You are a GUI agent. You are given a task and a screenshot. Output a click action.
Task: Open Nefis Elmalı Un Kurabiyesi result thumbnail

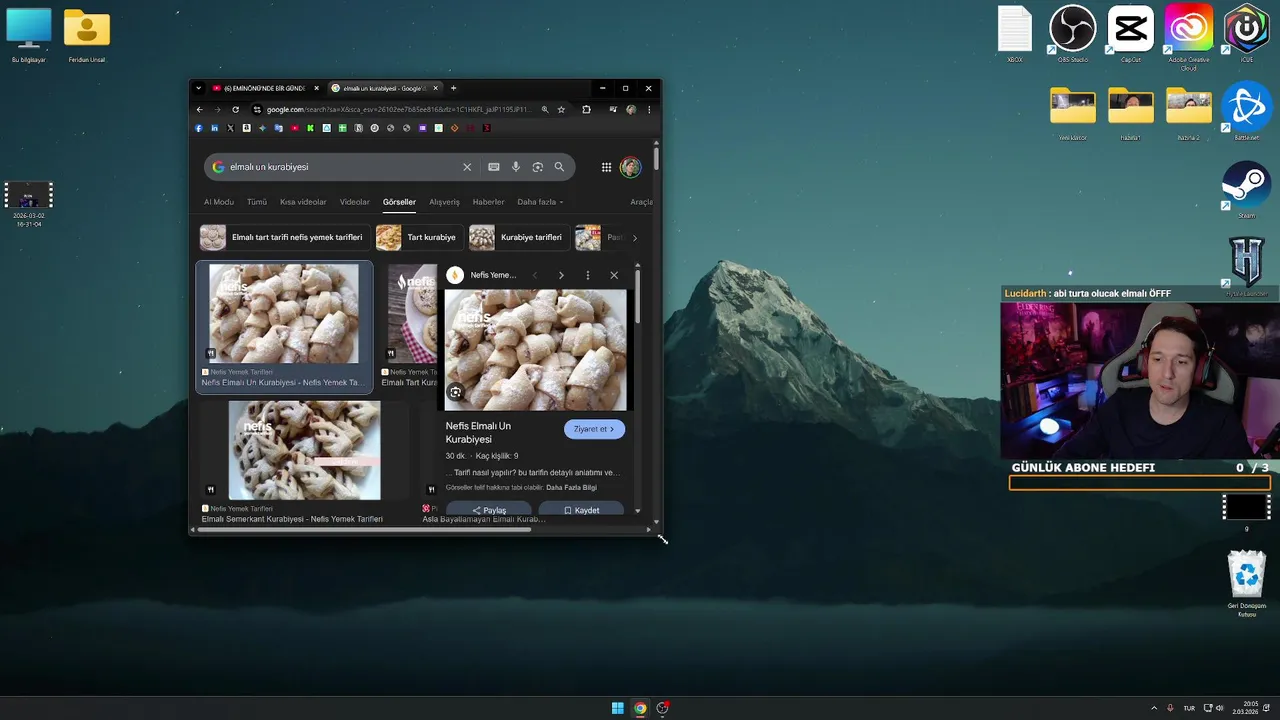click(284, 313)
